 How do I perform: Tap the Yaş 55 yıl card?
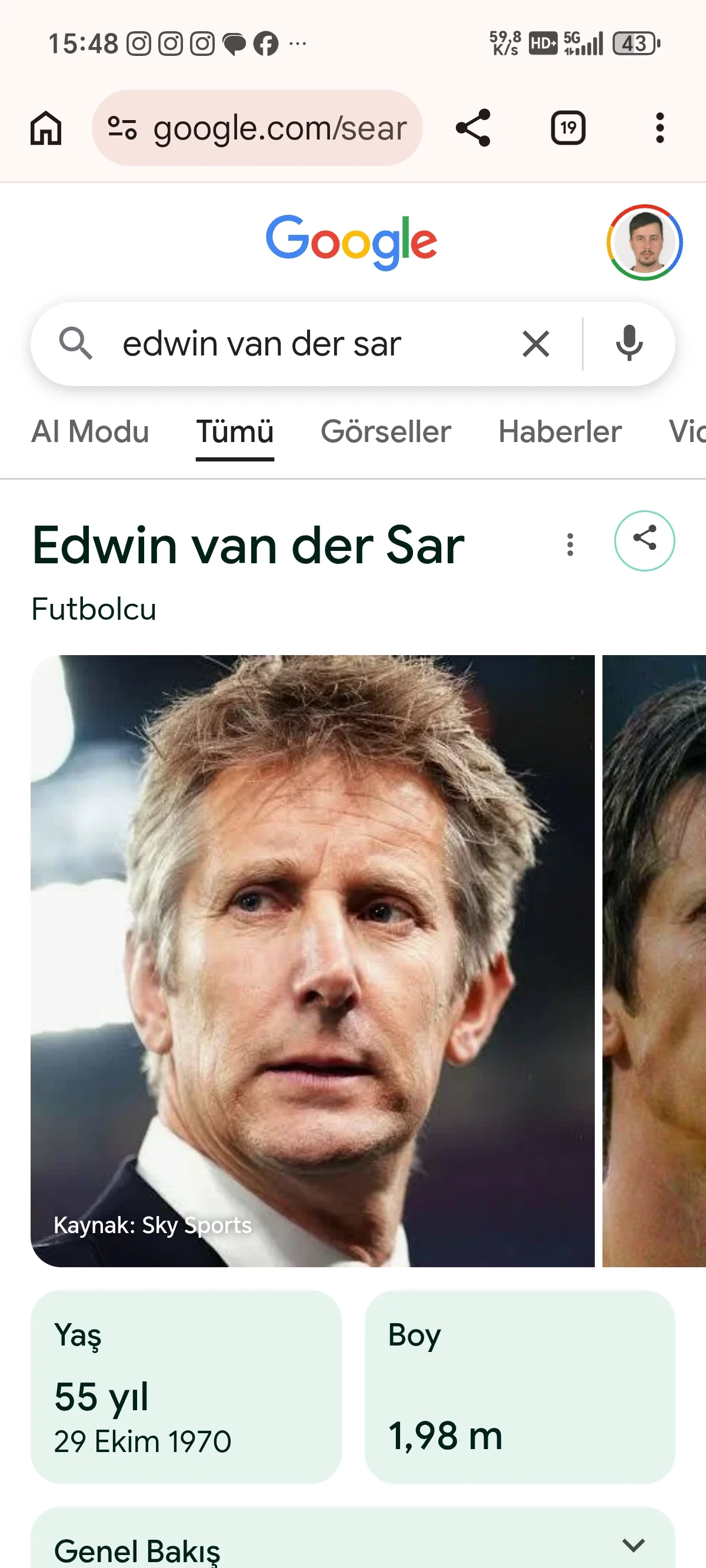[x=186, y=1387]
